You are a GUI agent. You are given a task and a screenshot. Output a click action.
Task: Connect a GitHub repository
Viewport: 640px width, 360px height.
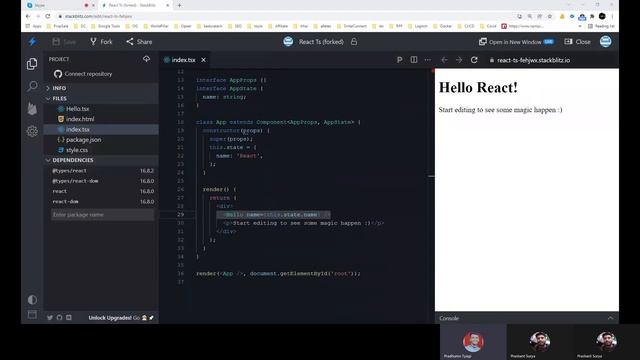point(83,74)
